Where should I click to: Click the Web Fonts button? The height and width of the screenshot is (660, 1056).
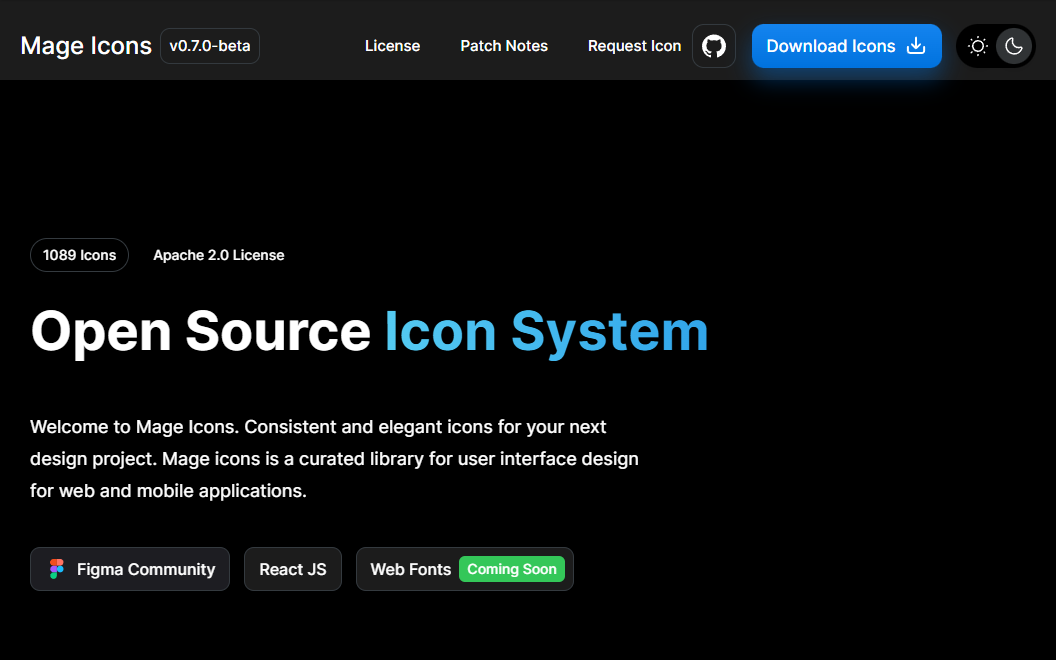[410, 569]
